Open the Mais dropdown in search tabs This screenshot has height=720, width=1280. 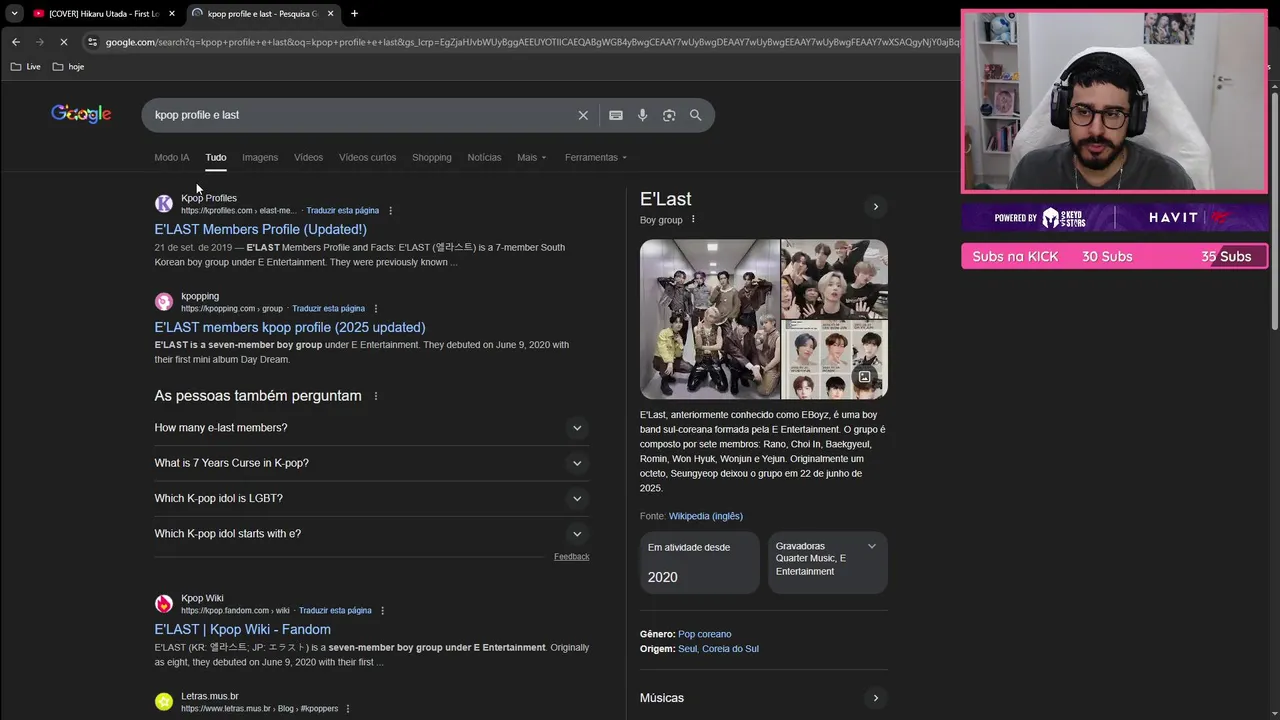pyautogui.click(x=532, y=158)
